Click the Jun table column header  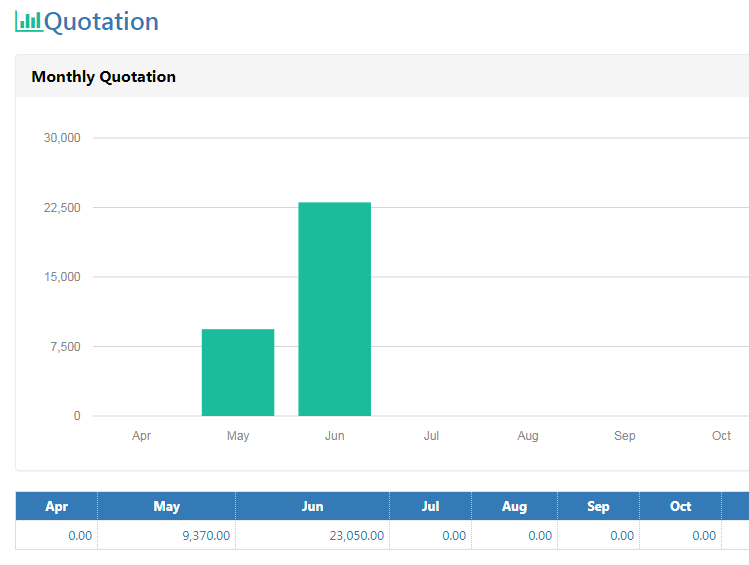coord(312,506)
